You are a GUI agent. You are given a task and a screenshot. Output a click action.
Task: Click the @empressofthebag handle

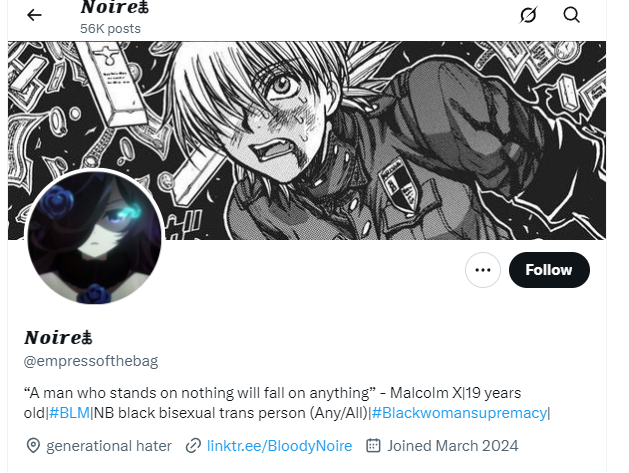[91, 361]
